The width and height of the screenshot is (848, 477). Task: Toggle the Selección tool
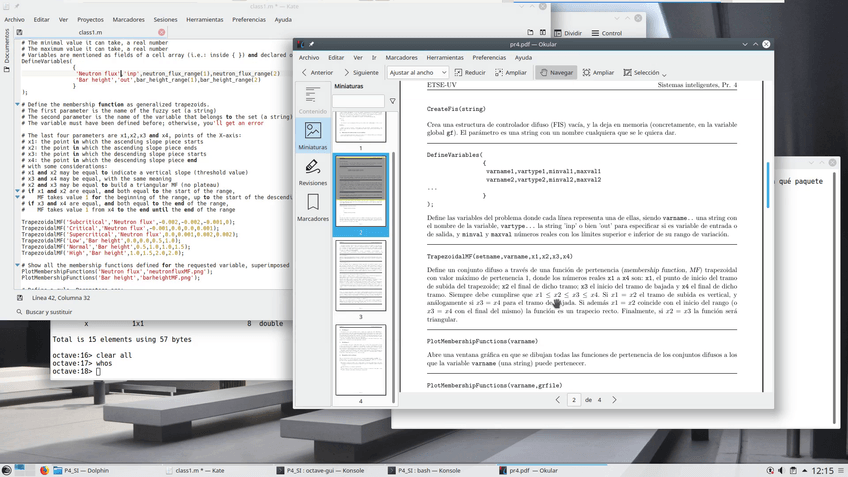point(641,72)
